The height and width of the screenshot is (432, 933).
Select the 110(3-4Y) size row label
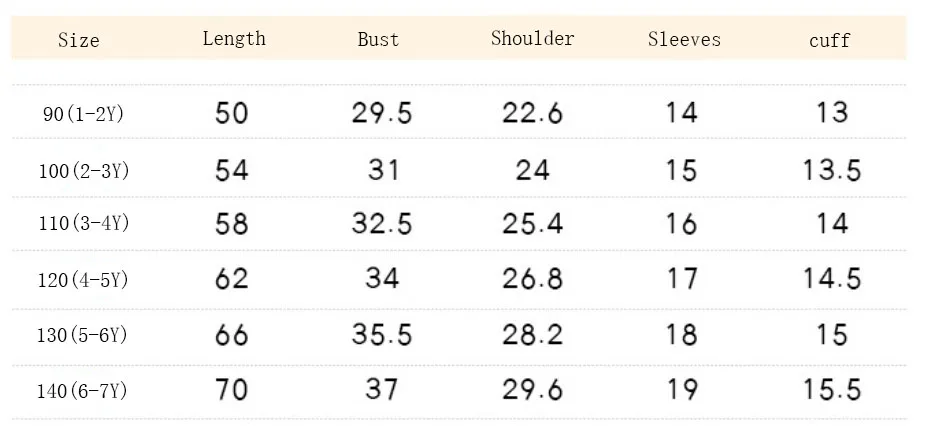pyautogui.click(x=84, y=223)
